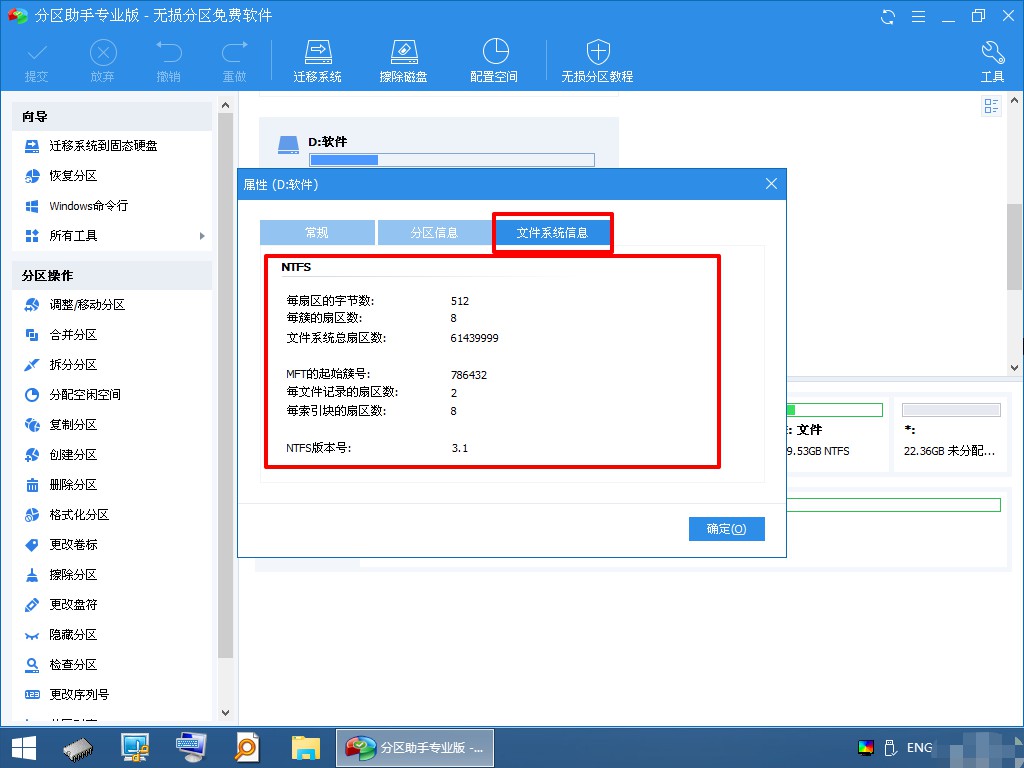Switch to the 分区信息 tab

point(434,232)
